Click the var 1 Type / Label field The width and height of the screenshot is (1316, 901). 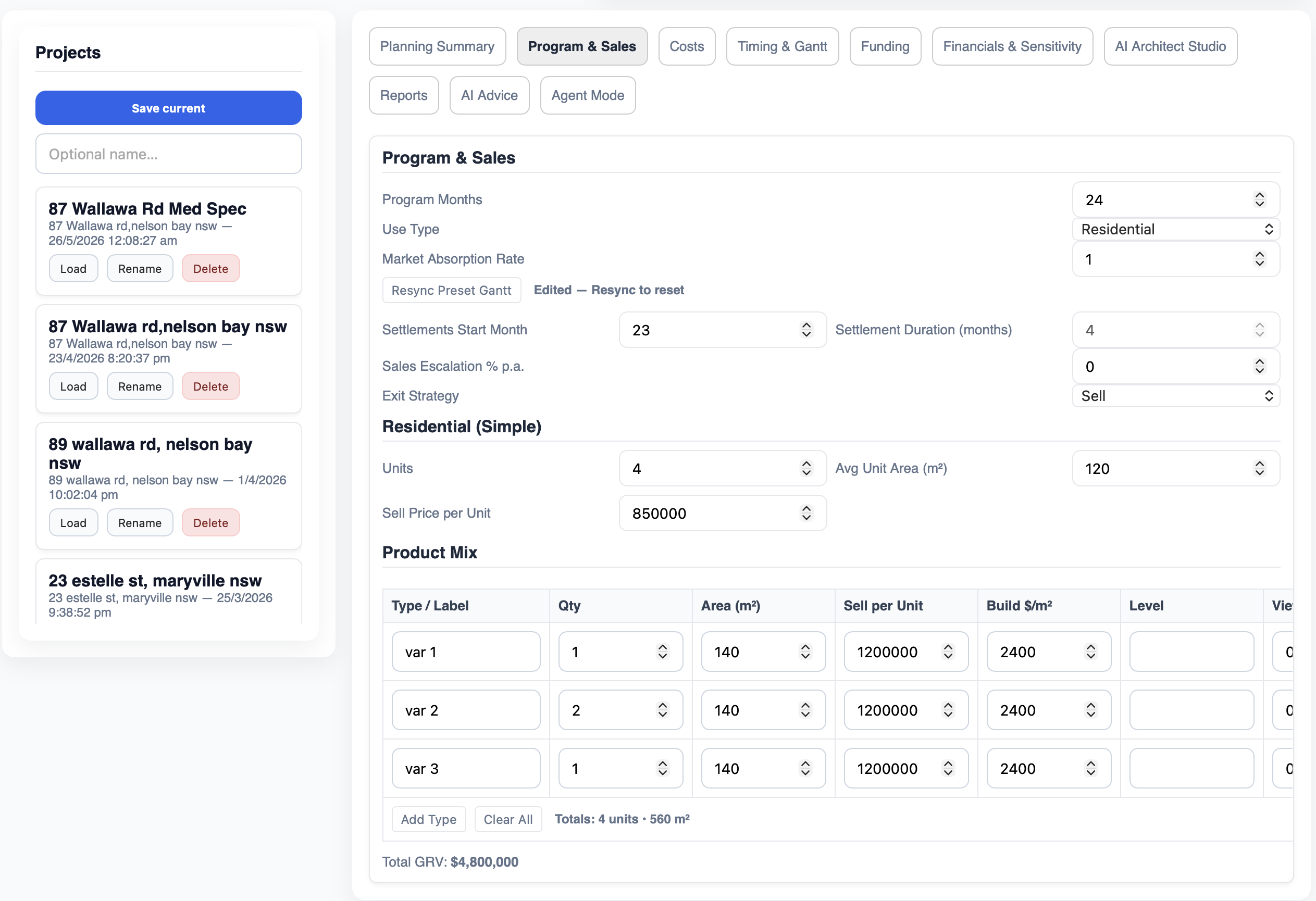tap(465, 652)
